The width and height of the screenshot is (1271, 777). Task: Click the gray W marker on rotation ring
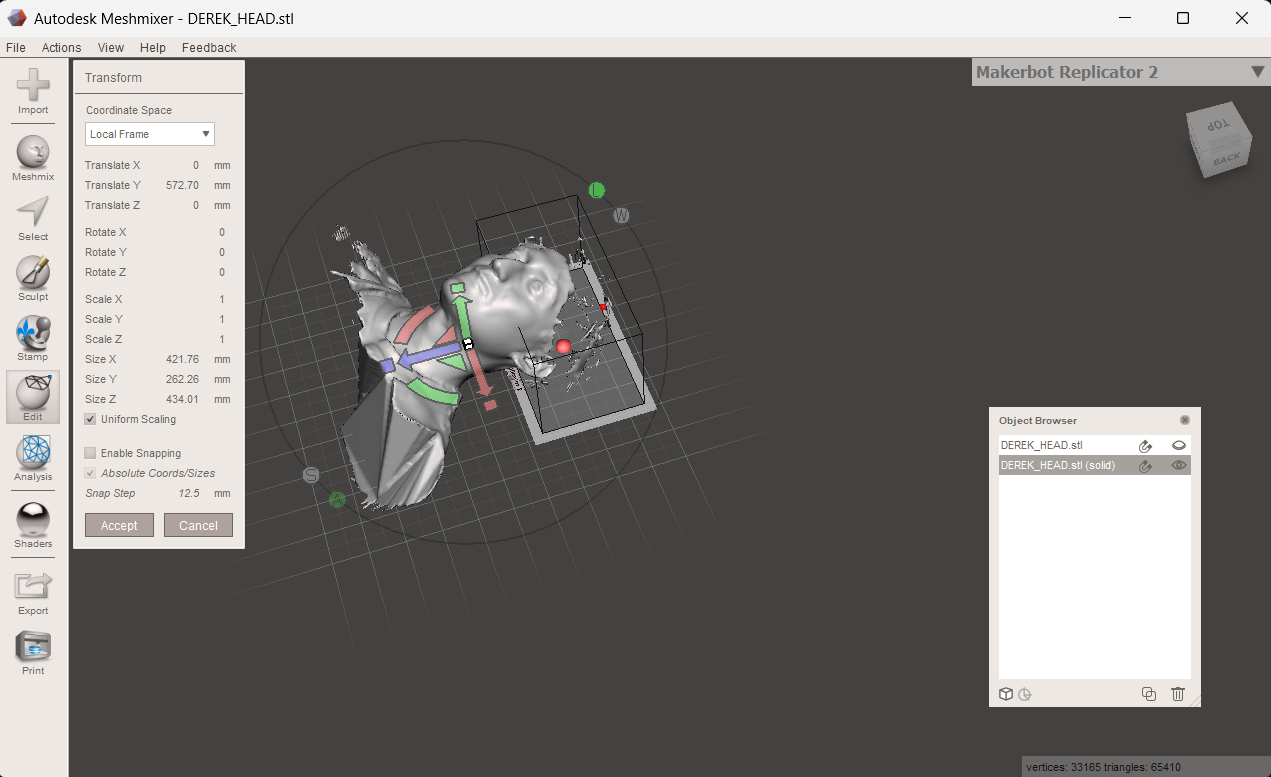click(x=621, y=215)
